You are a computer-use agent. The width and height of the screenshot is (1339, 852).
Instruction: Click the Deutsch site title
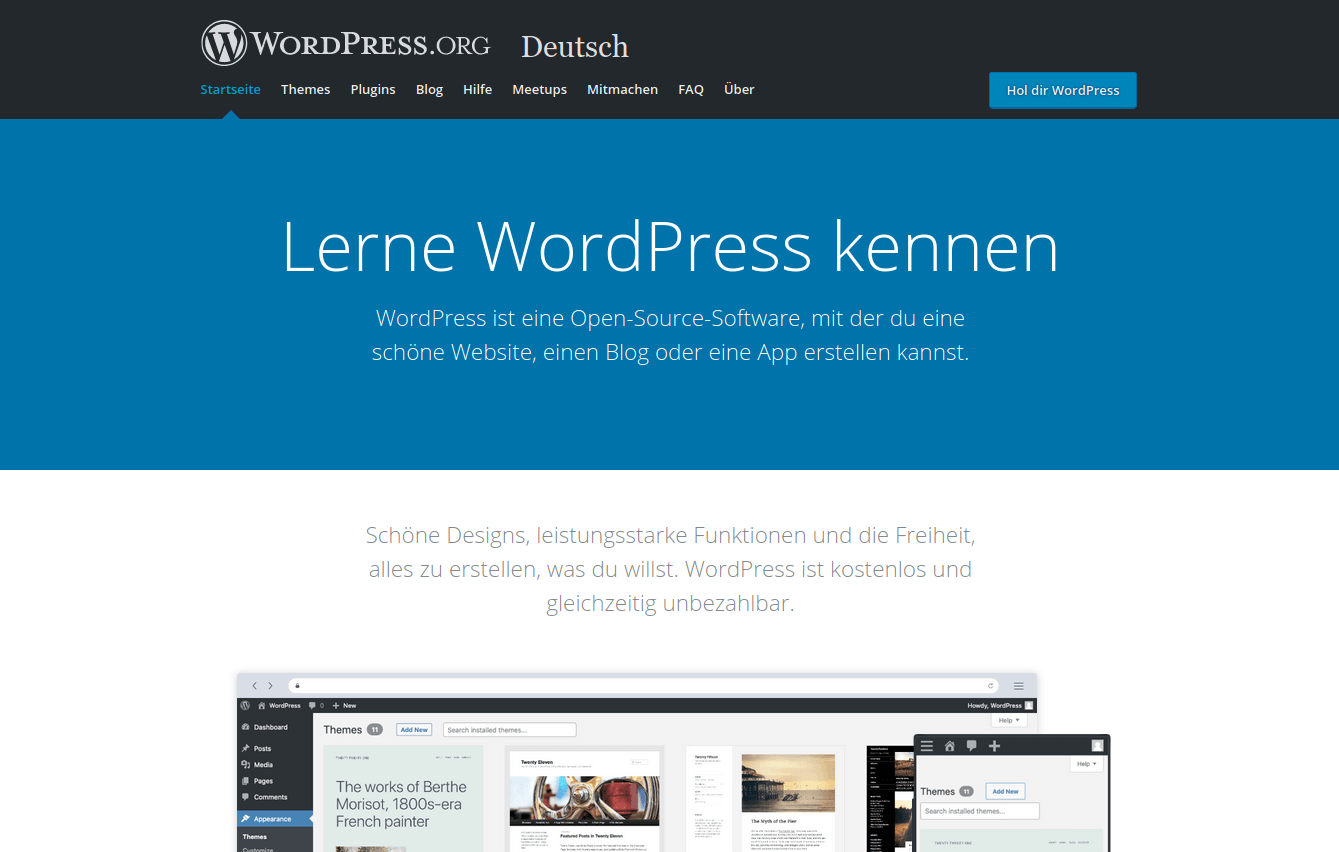coord(575,46)
